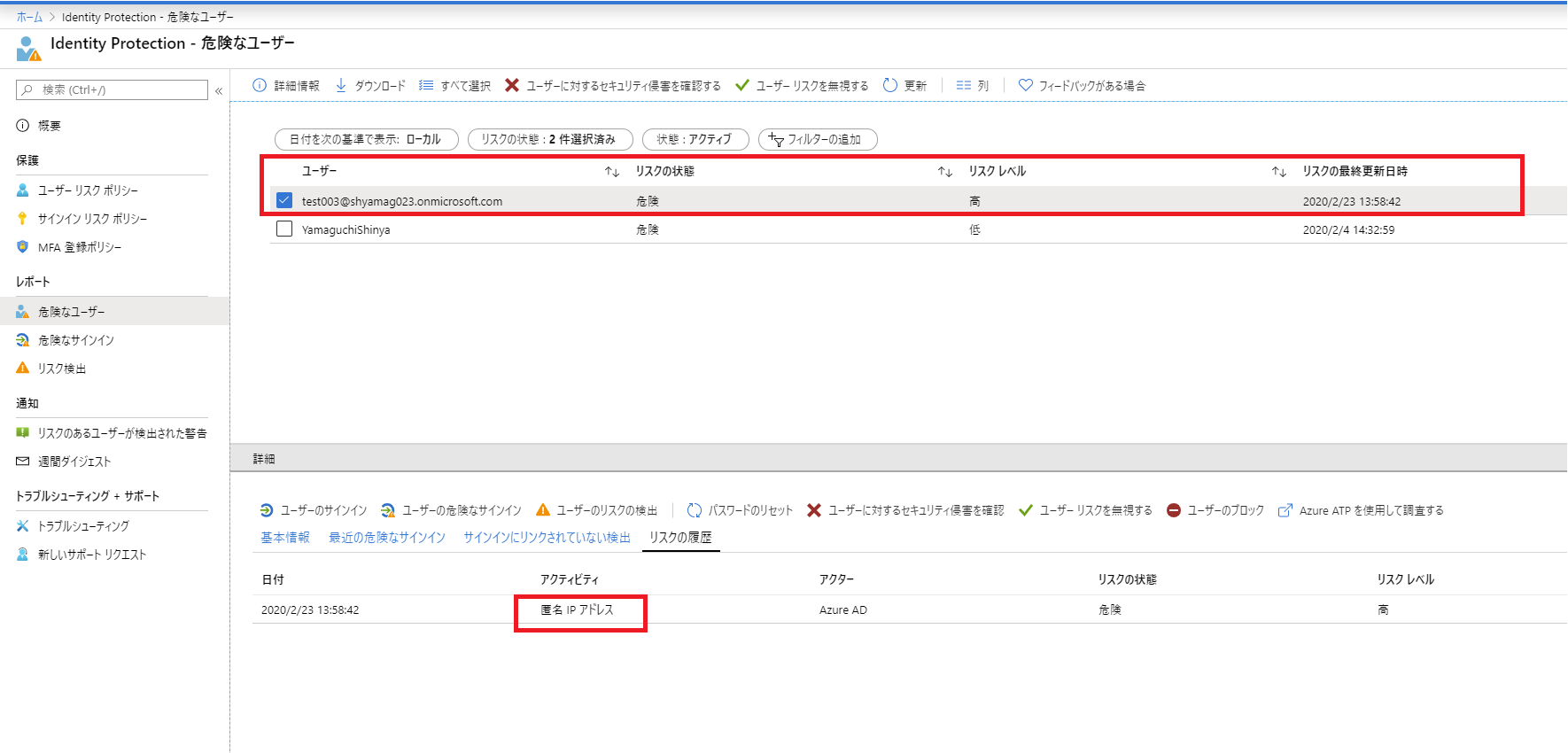Click the 匿名 IP アドレス activity cell

coord(578,609)
